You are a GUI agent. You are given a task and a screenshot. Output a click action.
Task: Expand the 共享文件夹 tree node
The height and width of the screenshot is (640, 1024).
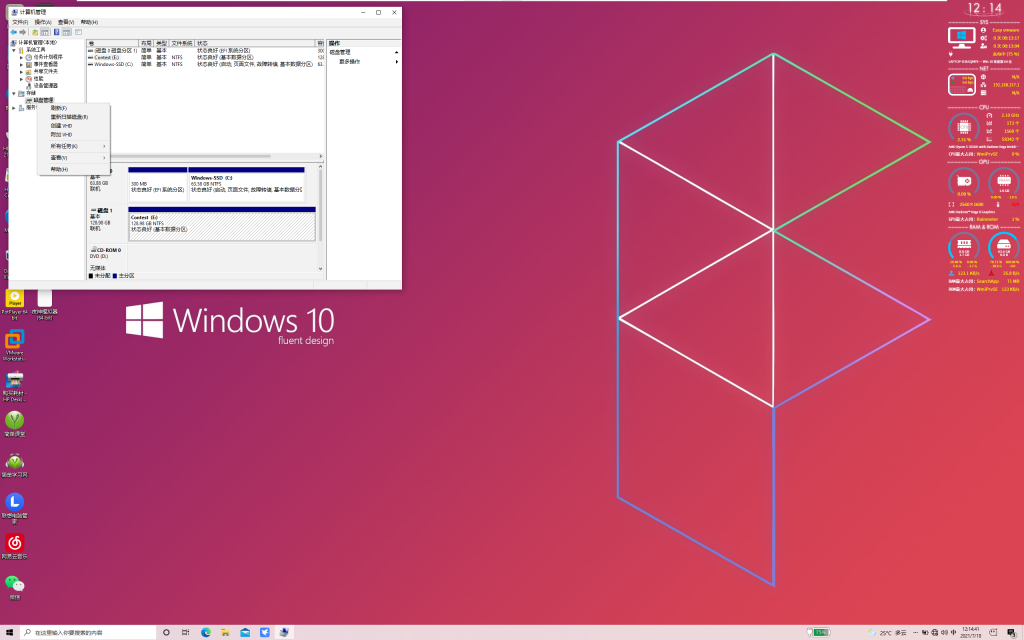point(22,71)
